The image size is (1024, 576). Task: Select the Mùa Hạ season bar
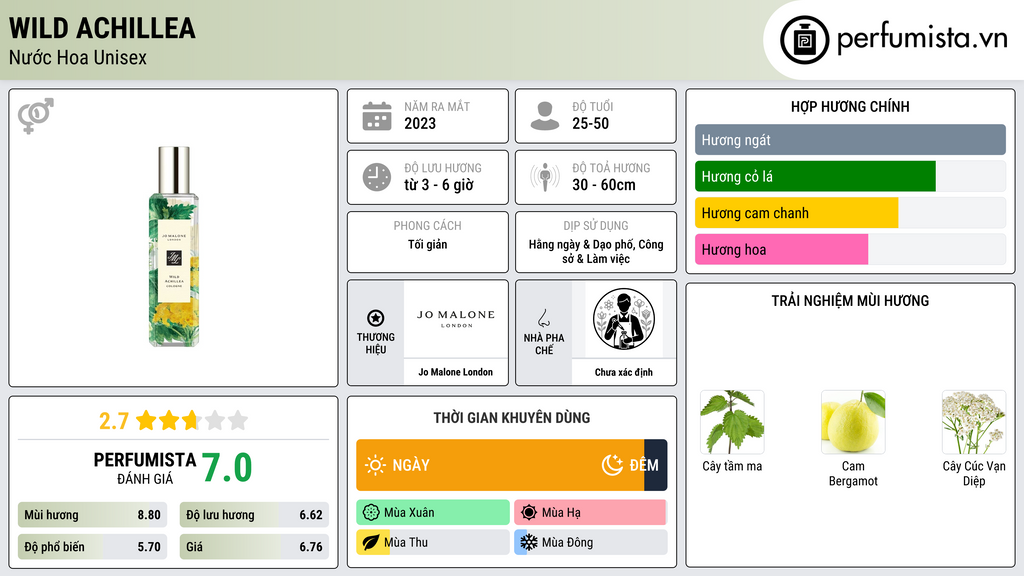(590, 513)
